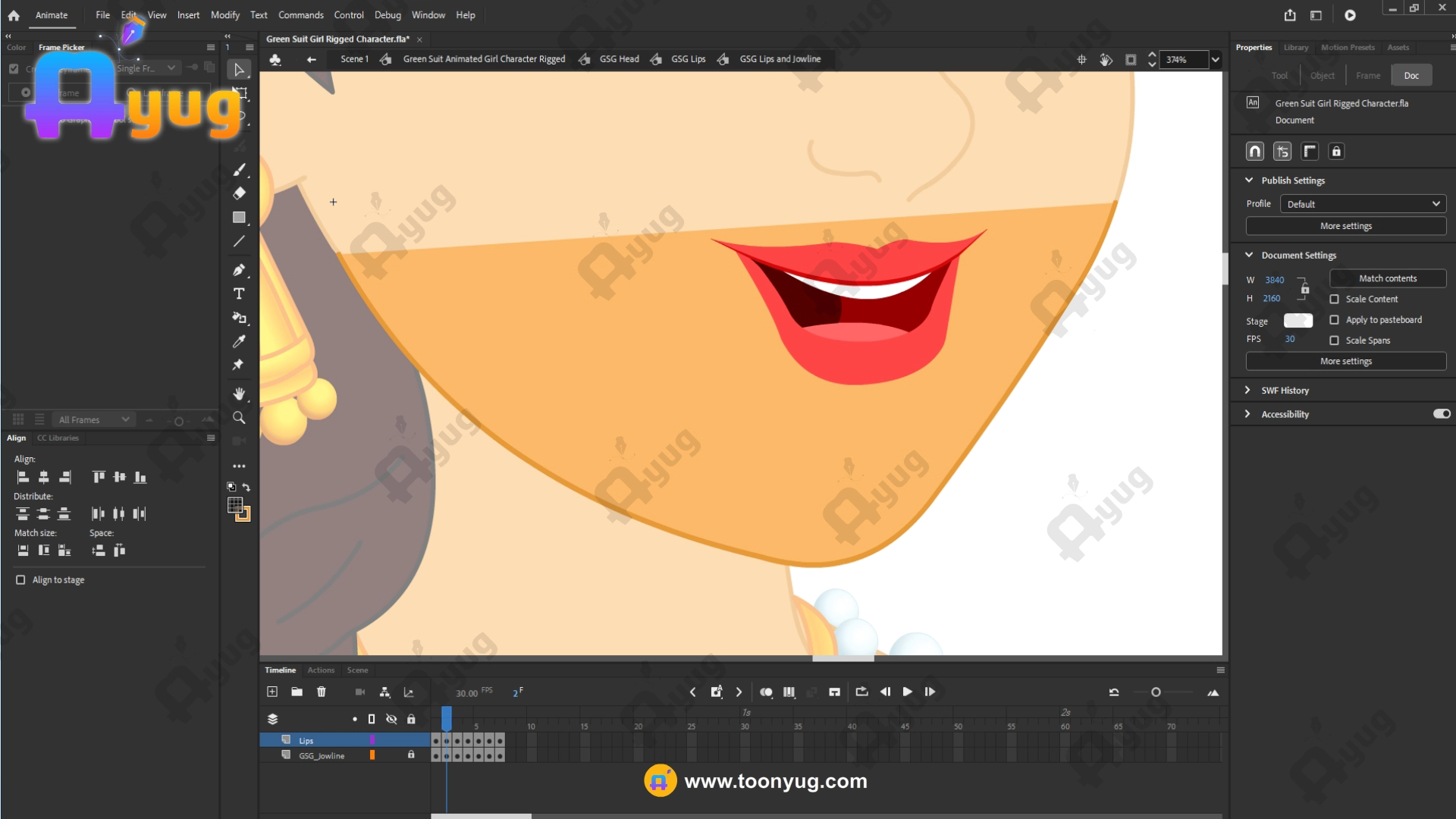Viewport: 1456px width, 819px height.
Task: Click the Stage color swatch
Action: (1298, 321)
